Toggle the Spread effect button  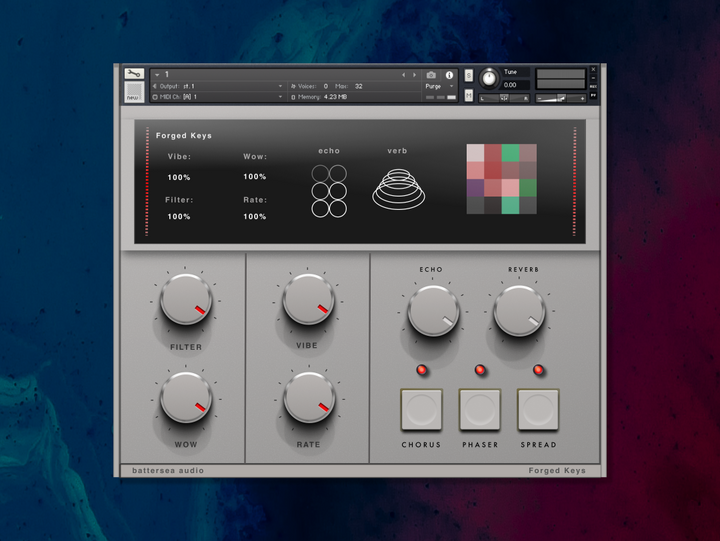tap(538, 409)
